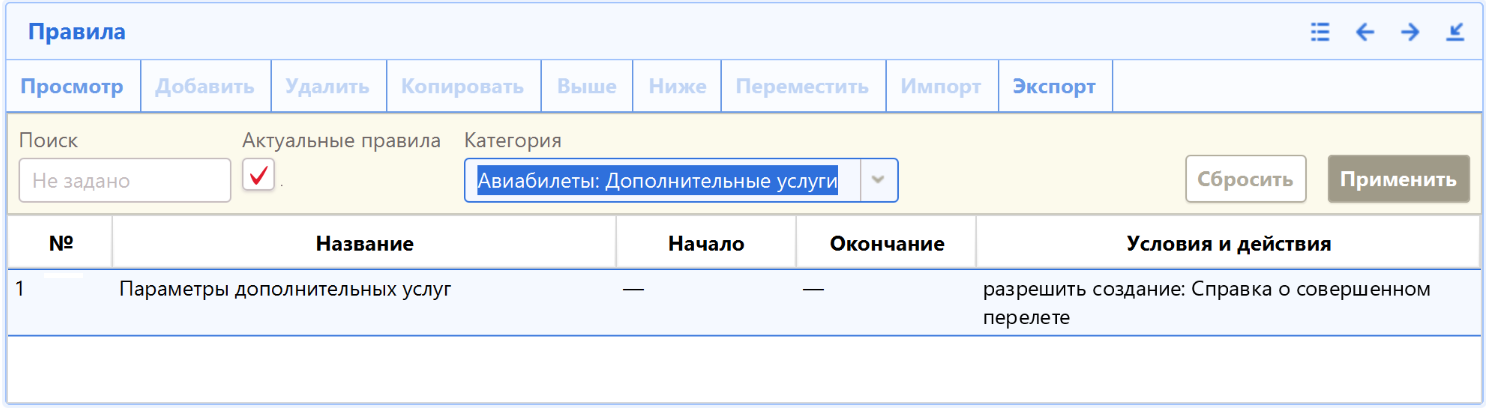Click the Условия и действия column header
Screen dimensions: 1486x408
(1228, 243)
